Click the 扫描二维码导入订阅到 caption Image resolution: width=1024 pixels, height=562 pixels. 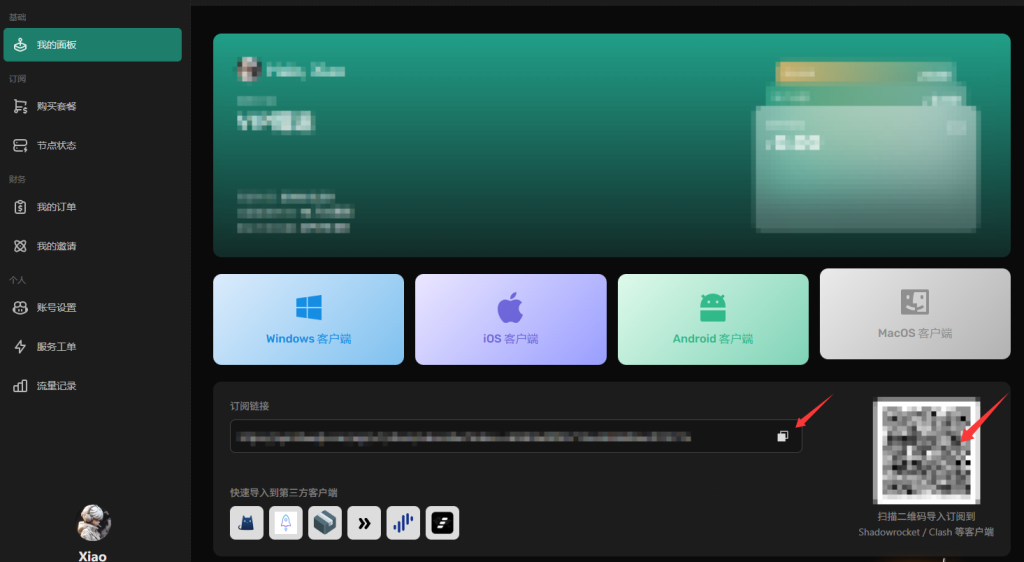coord(926,516)
